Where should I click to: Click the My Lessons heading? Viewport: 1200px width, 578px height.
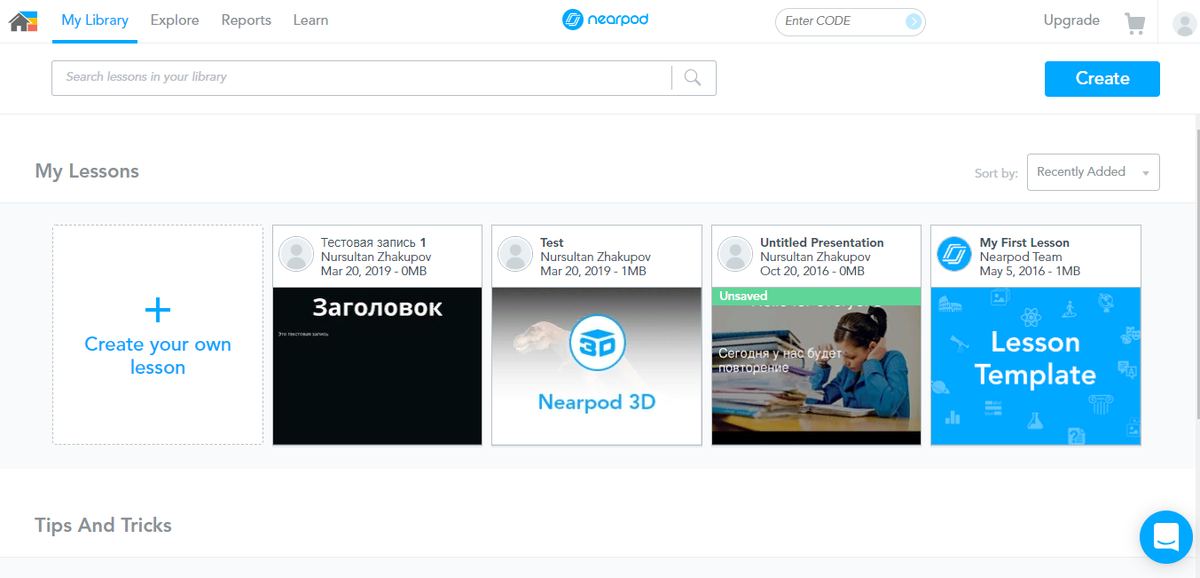87,171
